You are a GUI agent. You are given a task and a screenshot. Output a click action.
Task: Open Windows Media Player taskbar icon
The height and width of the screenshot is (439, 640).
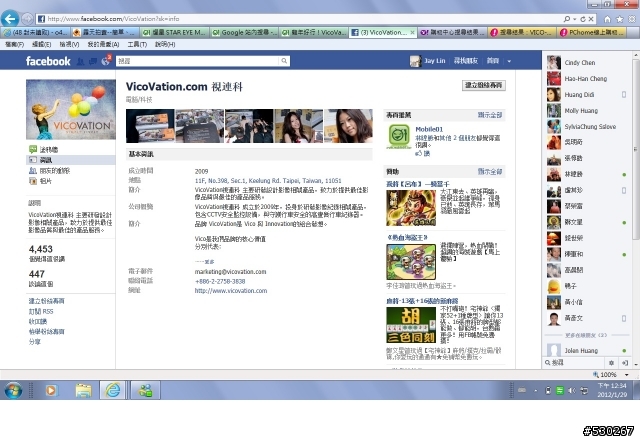pyautogui.click(x=51, y=390)
